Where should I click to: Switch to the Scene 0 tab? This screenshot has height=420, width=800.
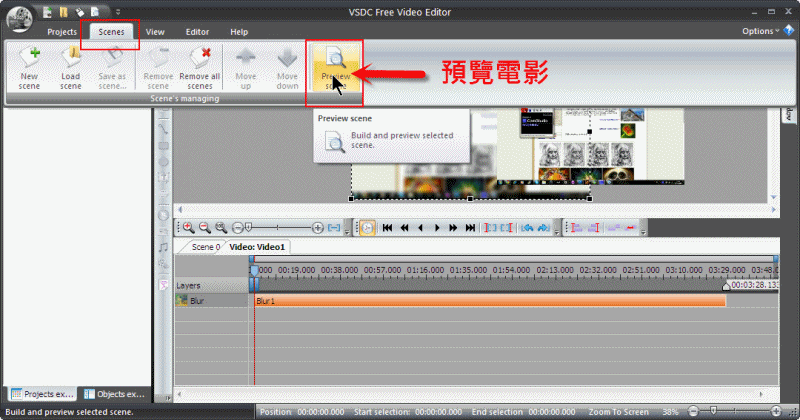[205, 247]
